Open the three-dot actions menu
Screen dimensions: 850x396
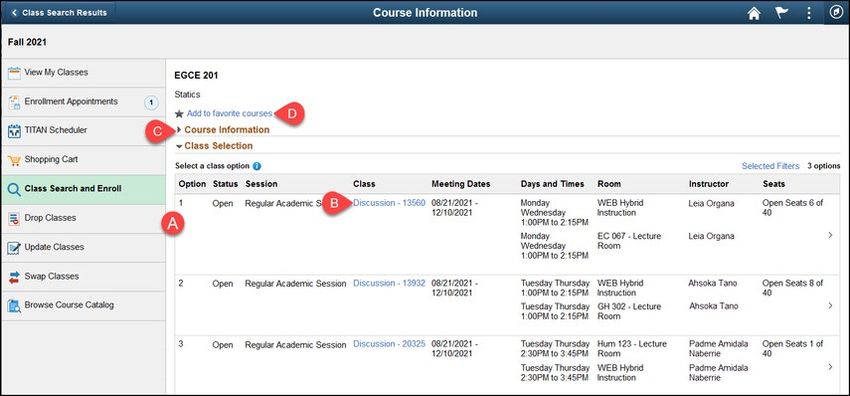click(x=809, y=13)
